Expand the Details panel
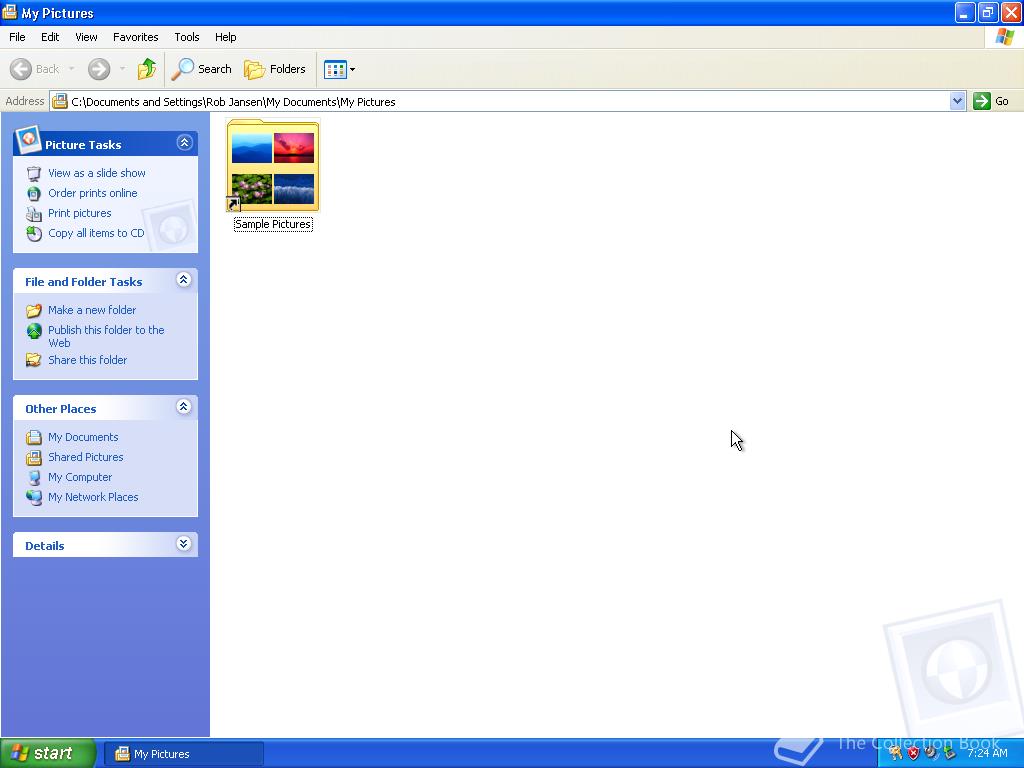This screenshot has height=768, width=1024. coord(184,544)
